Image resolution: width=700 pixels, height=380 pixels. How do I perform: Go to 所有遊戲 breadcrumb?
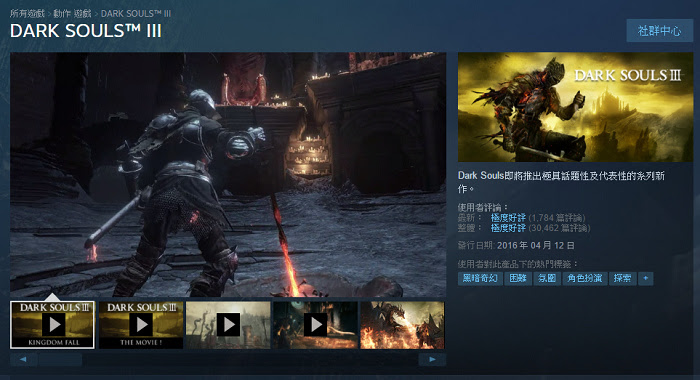[x=27, y=14]
